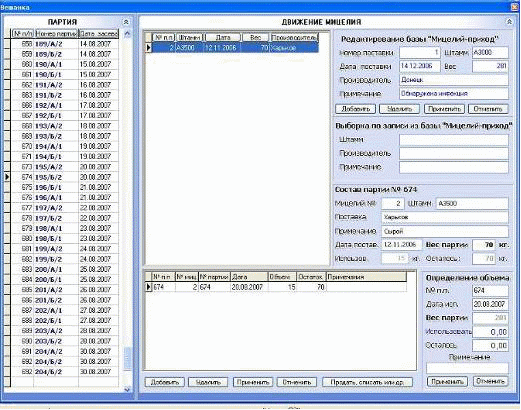Click the scroll-down arrow of the party list
521x410 pixels.
pos(127,389)
